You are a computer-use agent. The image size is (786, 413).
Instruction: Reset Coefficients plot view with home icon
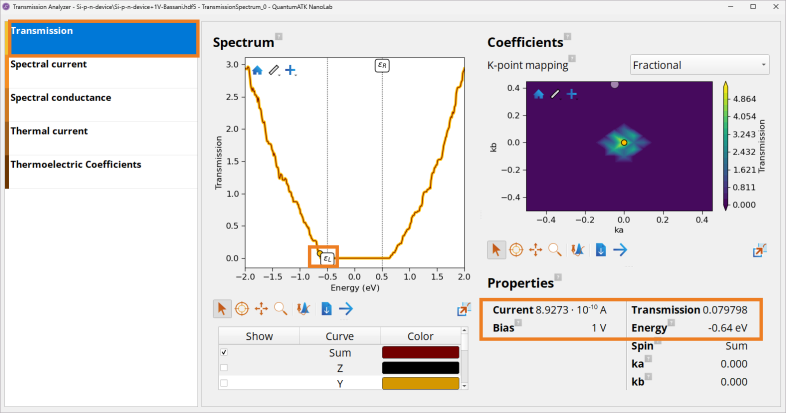click(x=538, y=94)
